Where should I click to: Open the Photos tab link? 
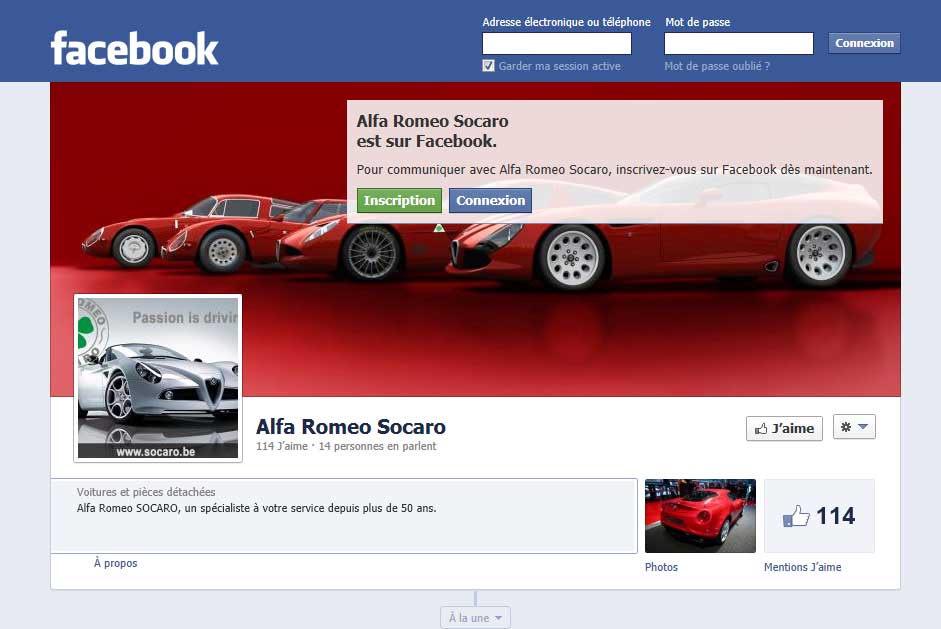tap(661, 567)
